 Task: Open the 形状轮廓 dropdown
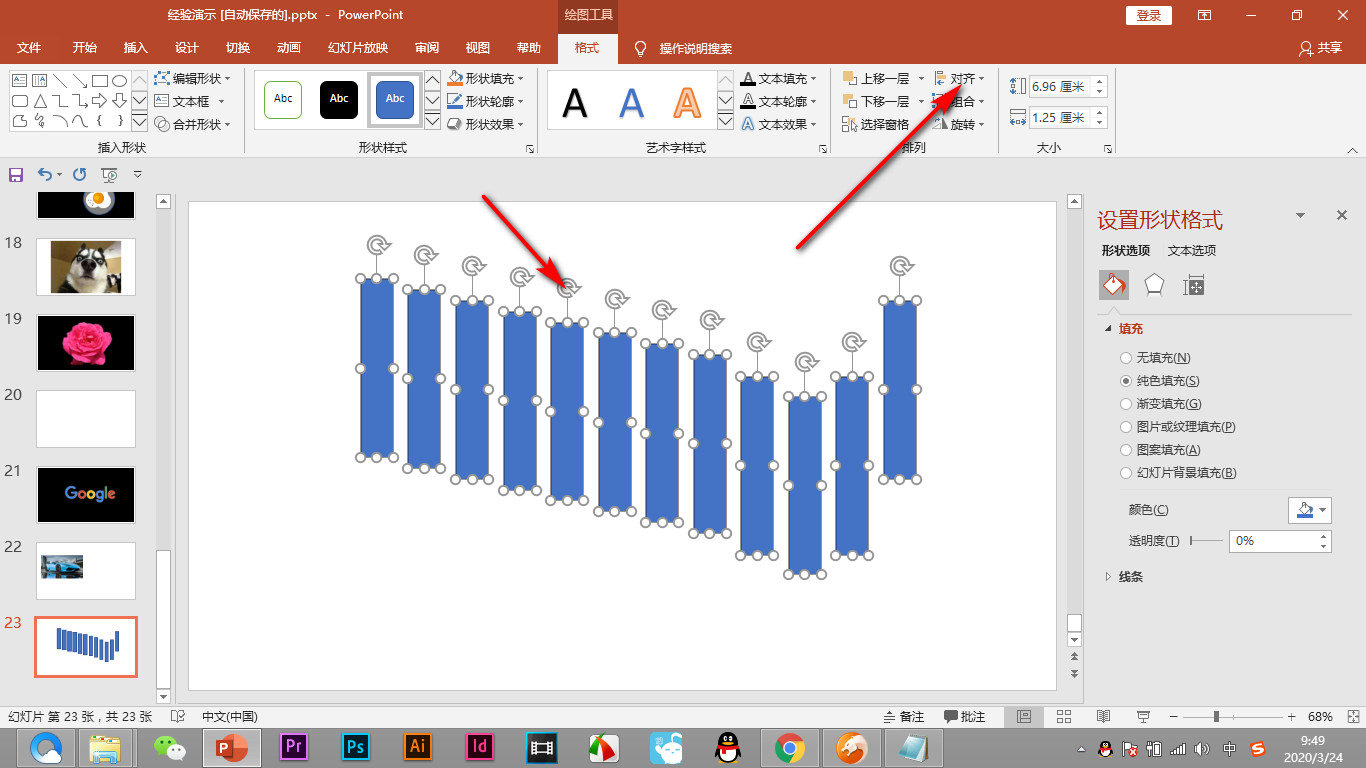point(485,101)
